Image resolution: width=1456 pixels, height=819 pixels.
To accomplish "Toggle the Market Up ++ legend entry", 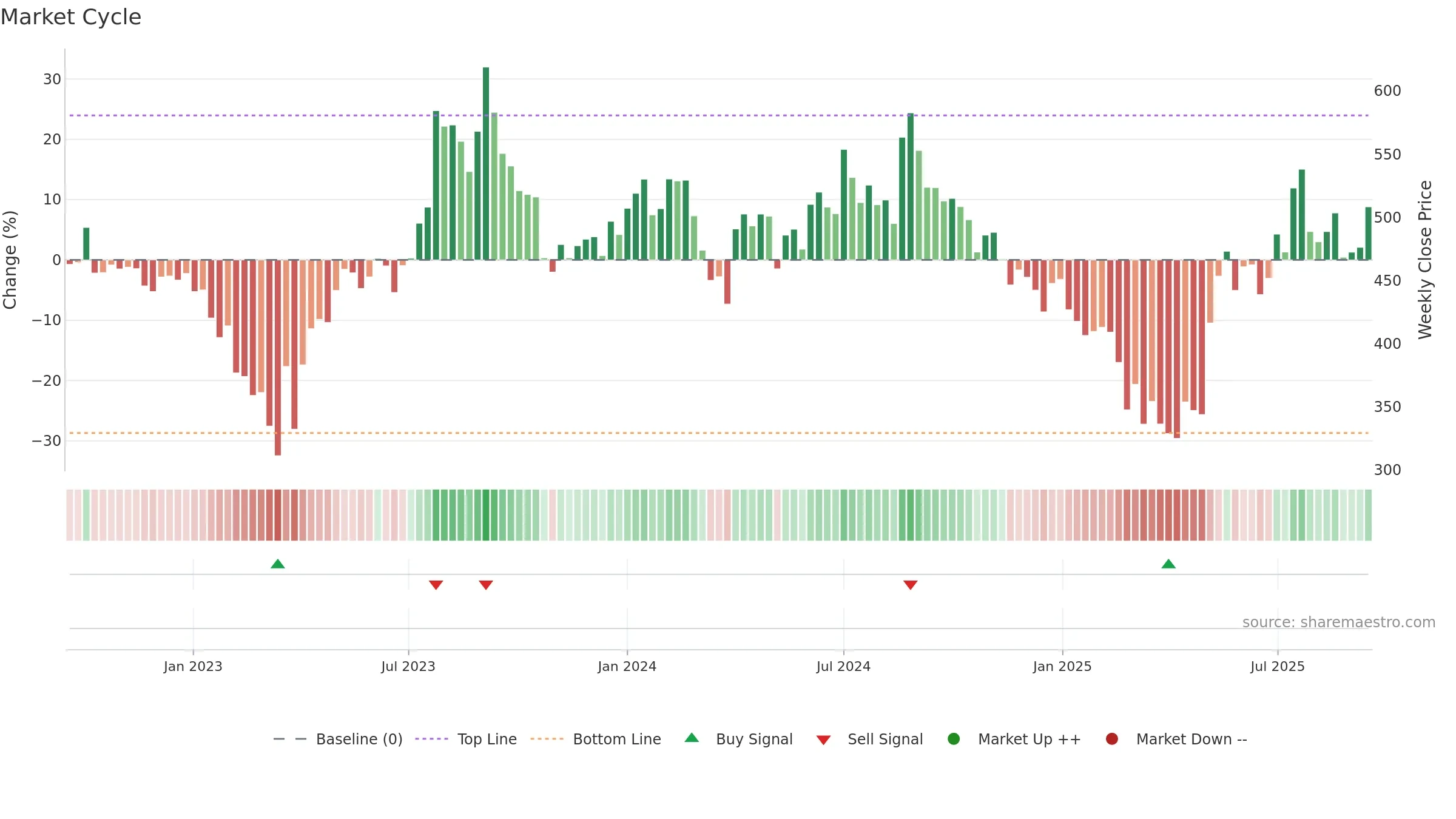I will [1014, 739].
